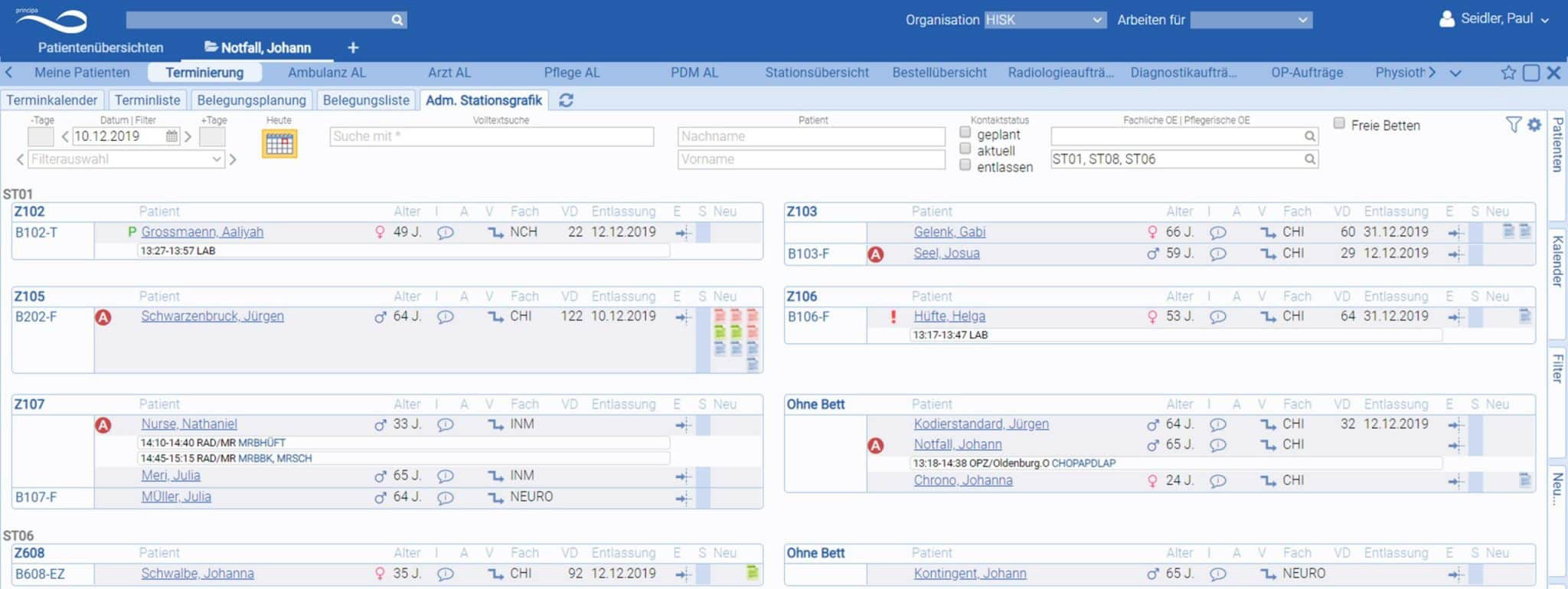Click search icon in Fachliche OE field
The width and height of the screenshot is (1568, 589).
[1309, 136]
